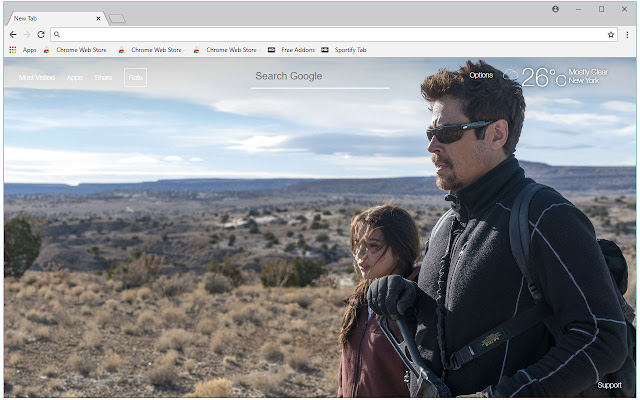Maximize the Chrome window
The height and width of the screenshot is (400, 640).
pos(601,9)
